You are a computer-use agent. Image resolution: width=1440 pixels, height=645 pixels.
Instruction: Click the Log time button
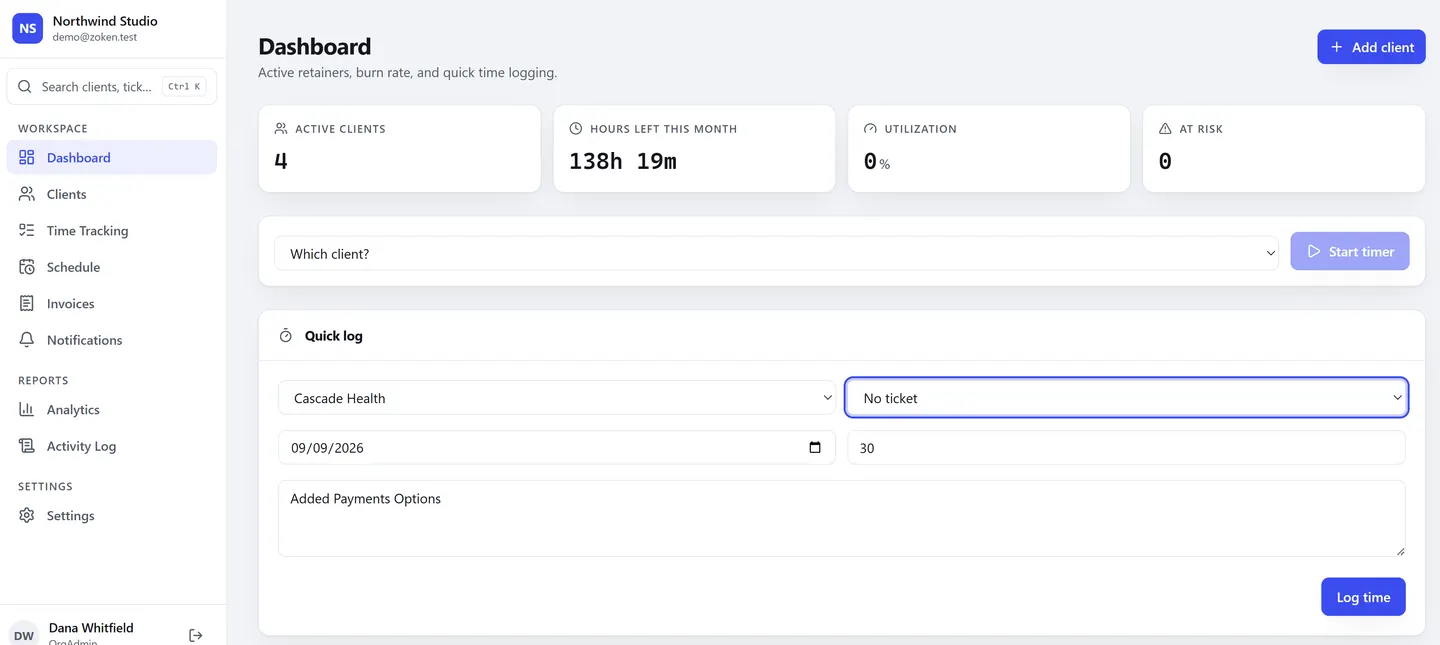tap(1363, 597)
